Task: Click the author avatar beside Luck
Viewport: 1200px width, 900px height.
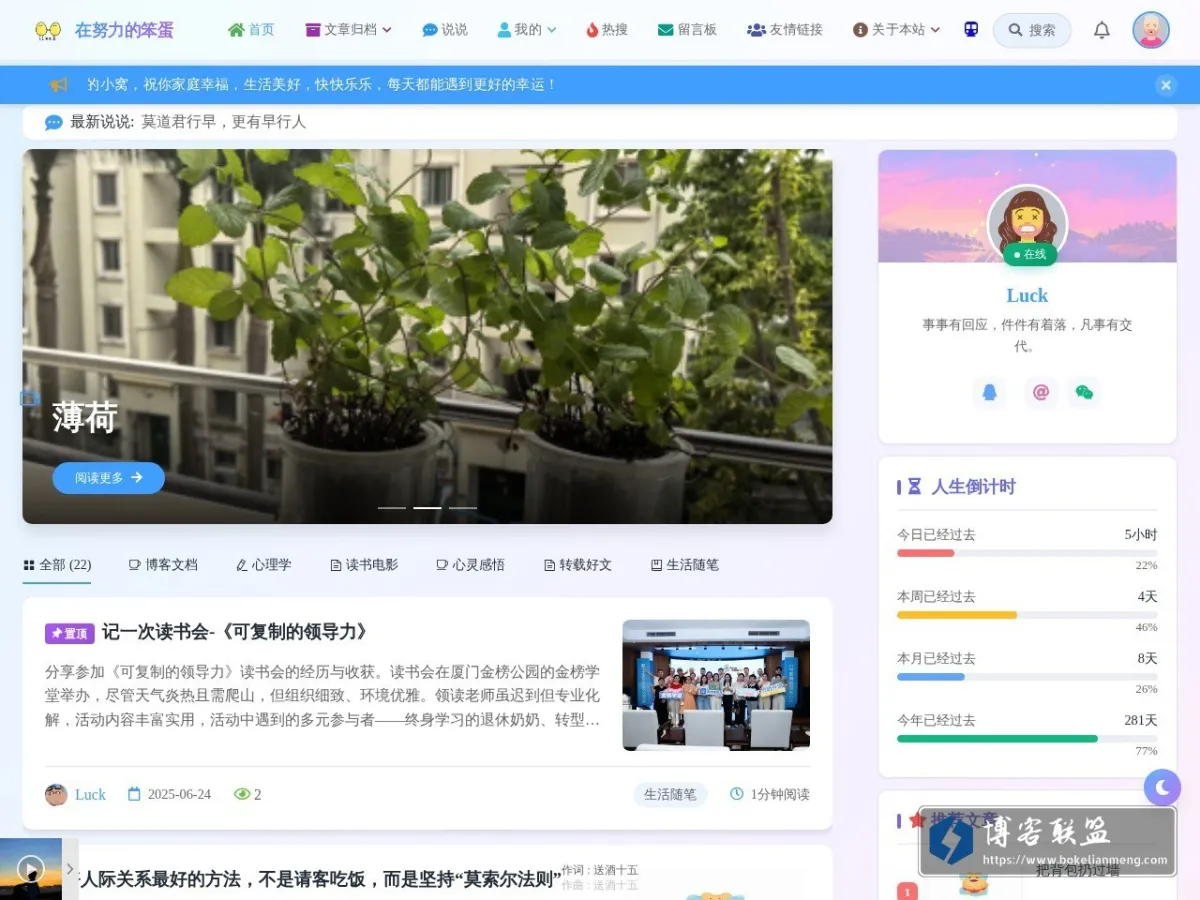Action: 56,795
